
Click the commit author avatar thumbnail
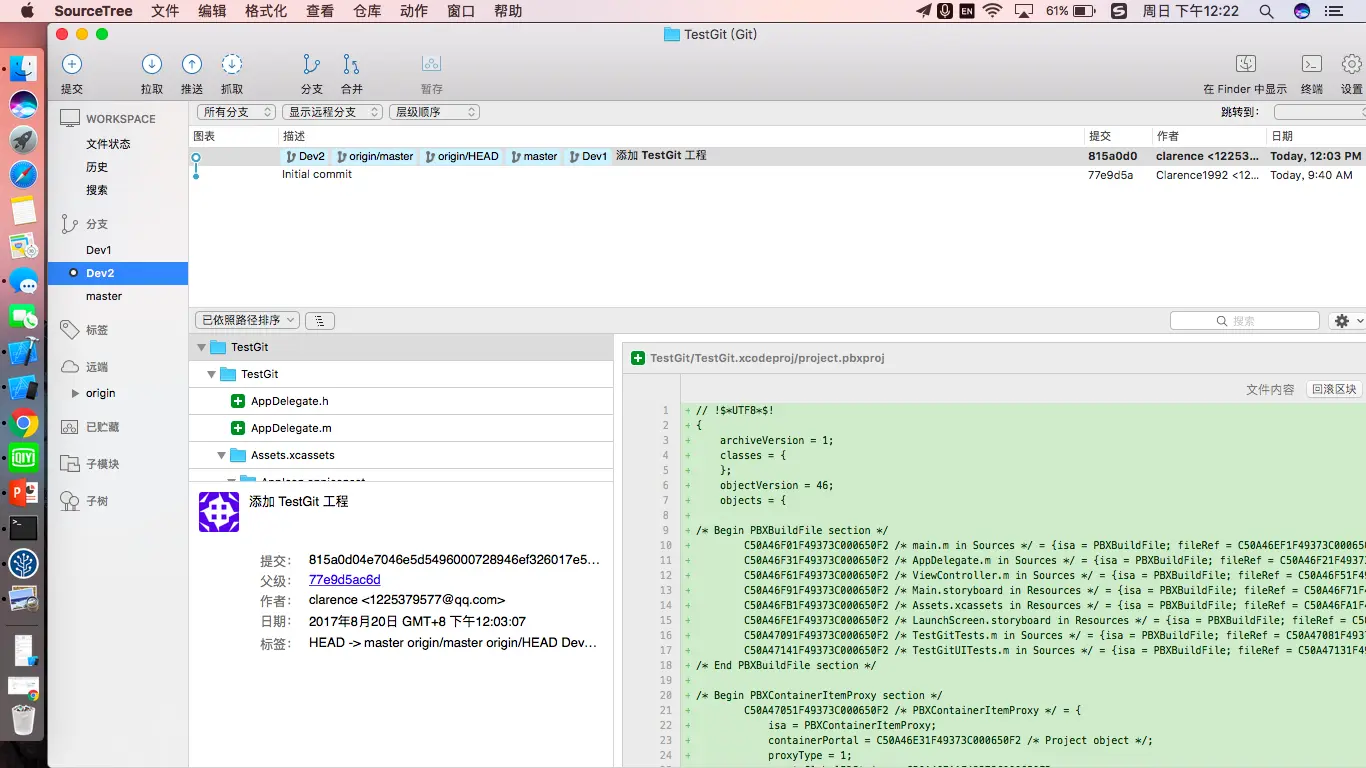coord(219,511)
